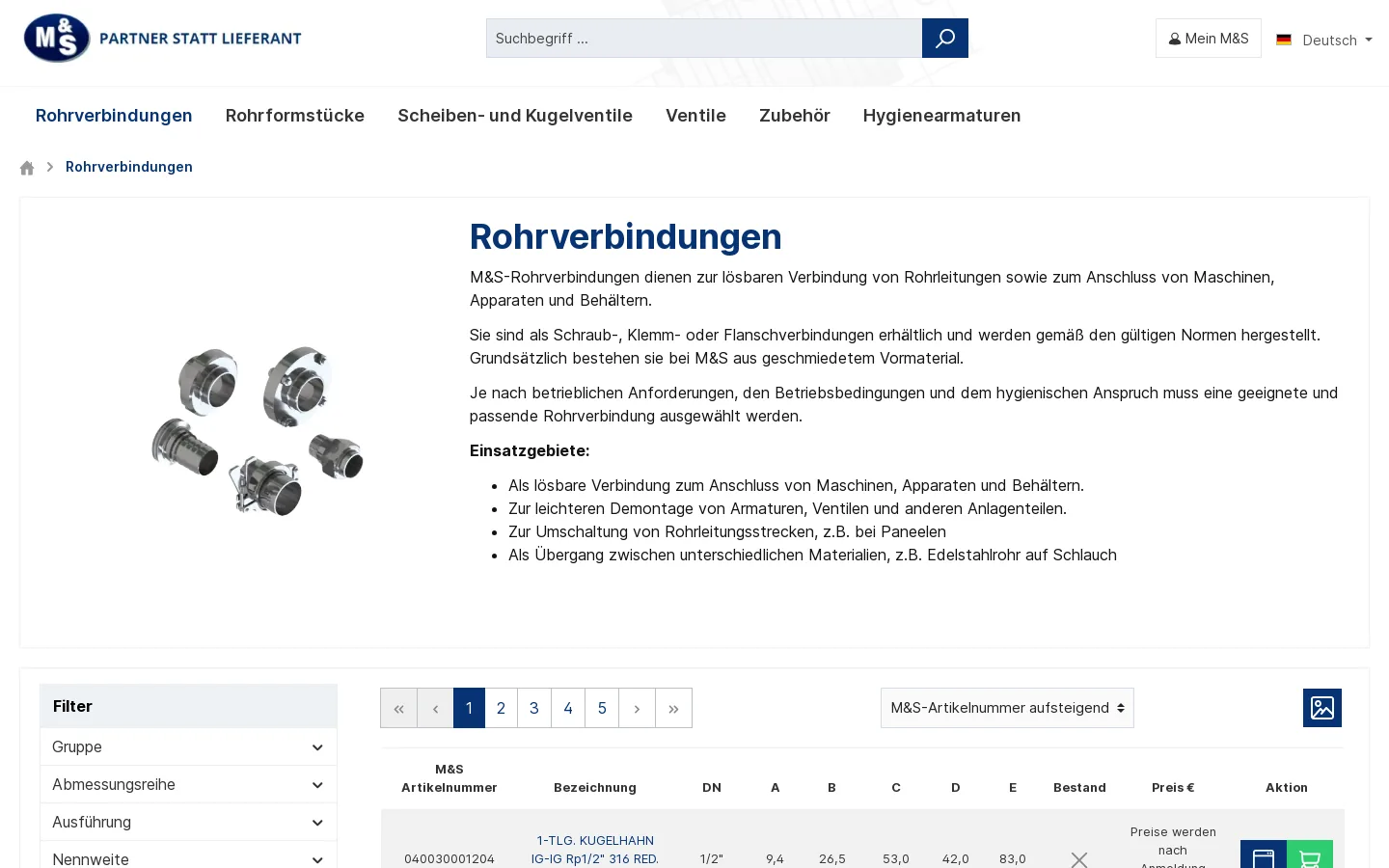Click the Aktion column header
The image size is (1389, 868).
coord(1287,788)
